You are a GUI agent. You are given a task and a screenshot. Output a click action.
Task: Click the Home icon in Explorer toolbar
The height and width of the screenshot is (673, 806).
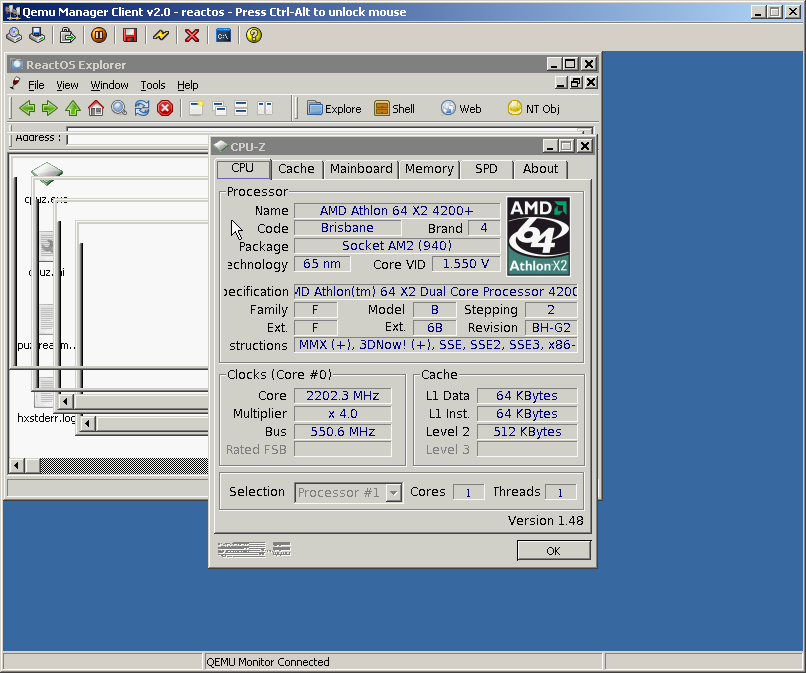click(x=96, y=108)
